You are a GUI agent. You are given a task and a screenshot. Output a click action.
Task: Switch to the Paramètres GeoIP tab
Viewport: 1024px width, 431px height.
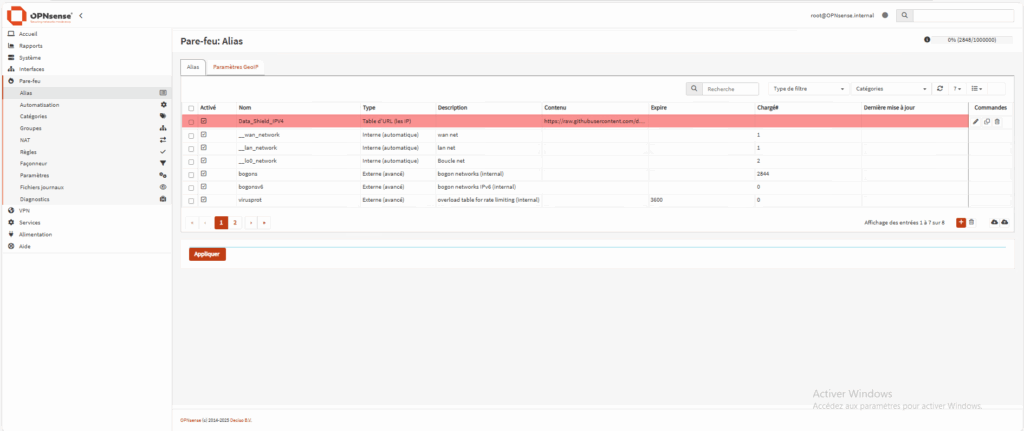[235, 66]
